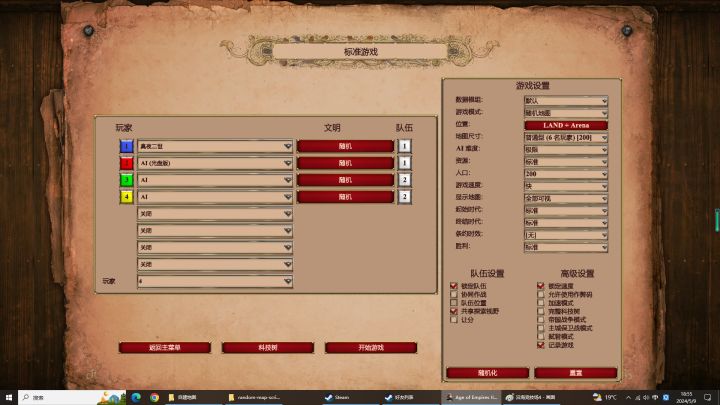Open the taskbar clock and date
This screenshot has width=720, height=405.
pos(686,397)
